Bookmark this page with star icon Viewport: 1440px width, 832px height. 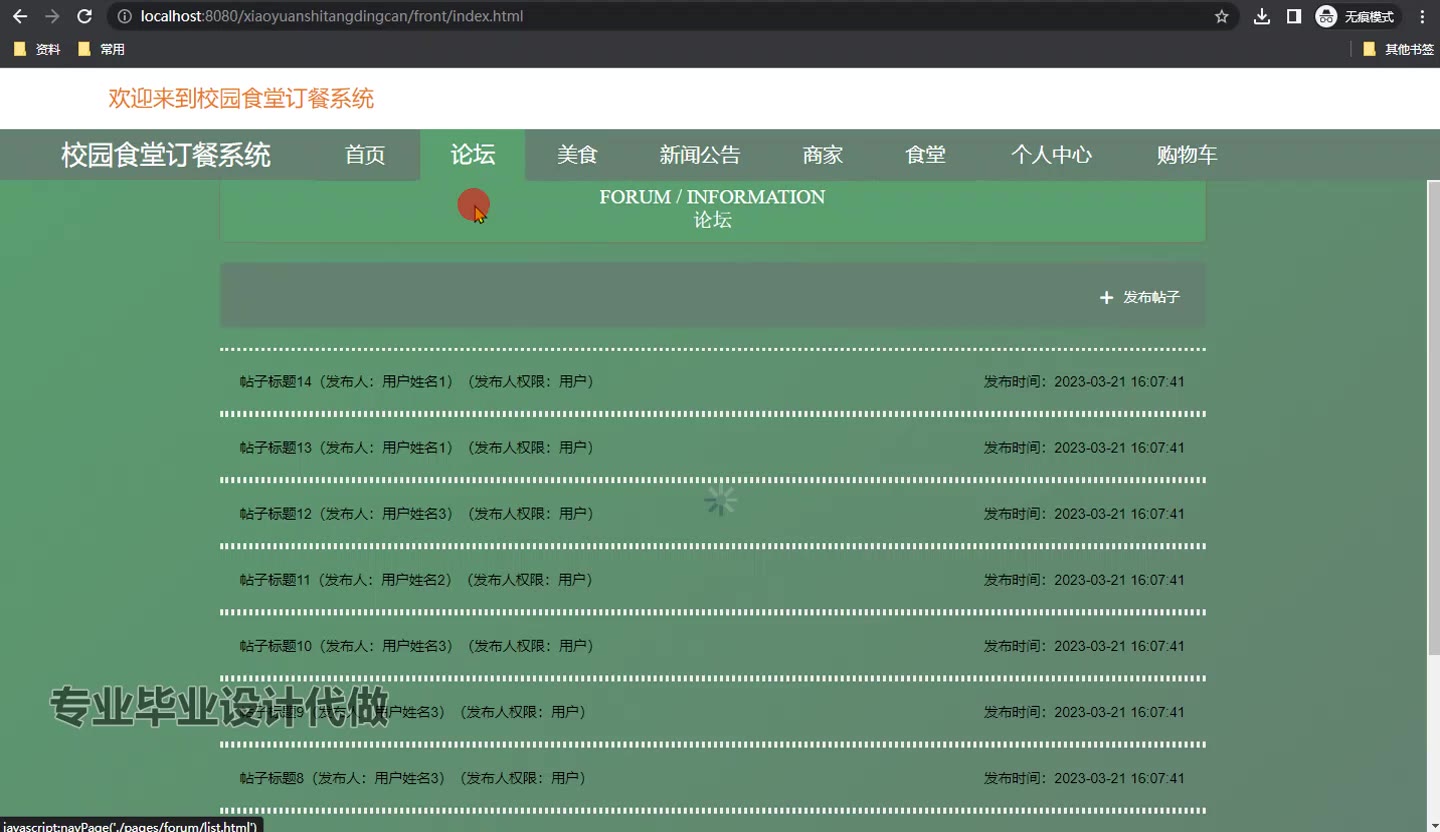[x=1221, y=16]
